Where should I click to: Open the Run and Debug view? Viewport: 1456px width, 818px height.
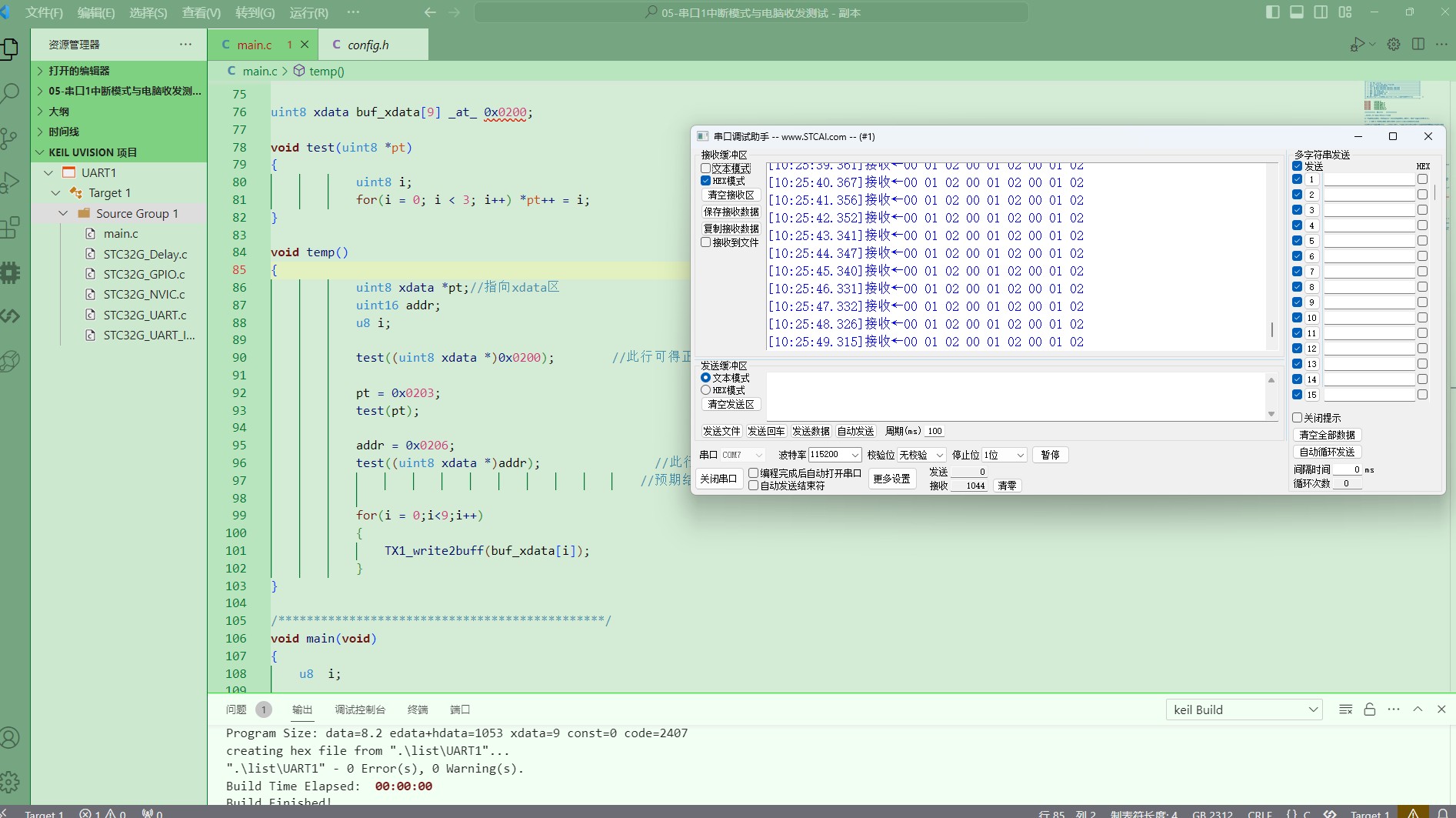10,183
